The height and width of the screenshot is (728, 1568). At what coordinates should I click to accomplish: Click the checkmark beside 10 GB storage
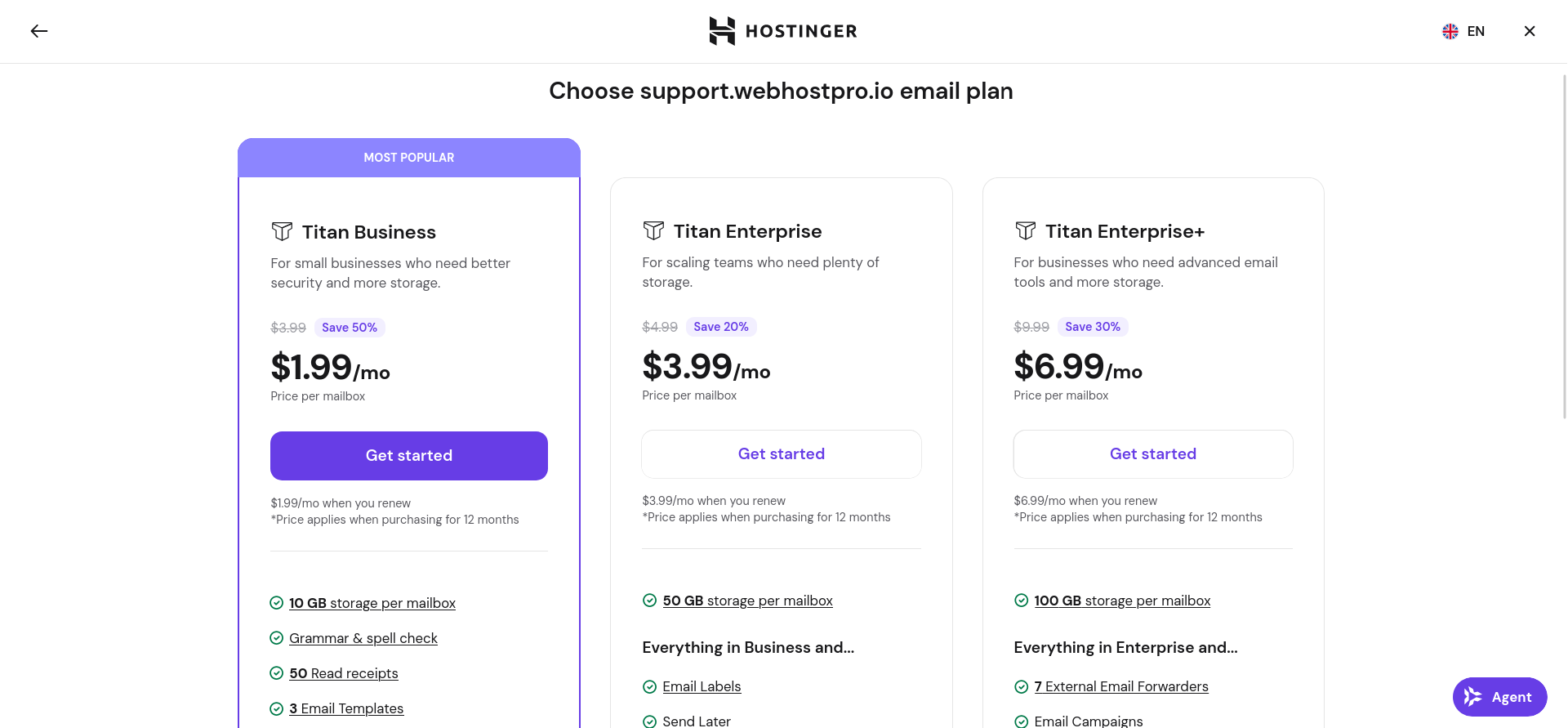(277, 603)
